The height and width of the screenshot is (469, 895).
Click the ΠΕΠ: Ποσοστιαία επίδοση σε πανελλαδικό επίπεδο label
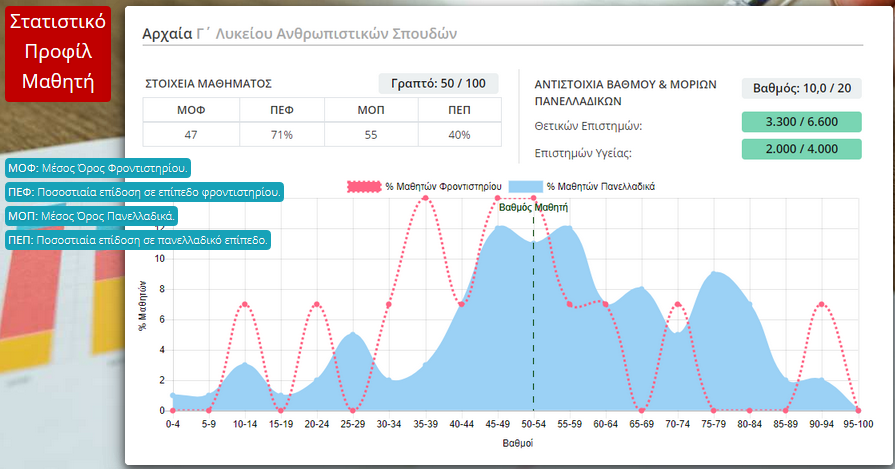point(138,240)
